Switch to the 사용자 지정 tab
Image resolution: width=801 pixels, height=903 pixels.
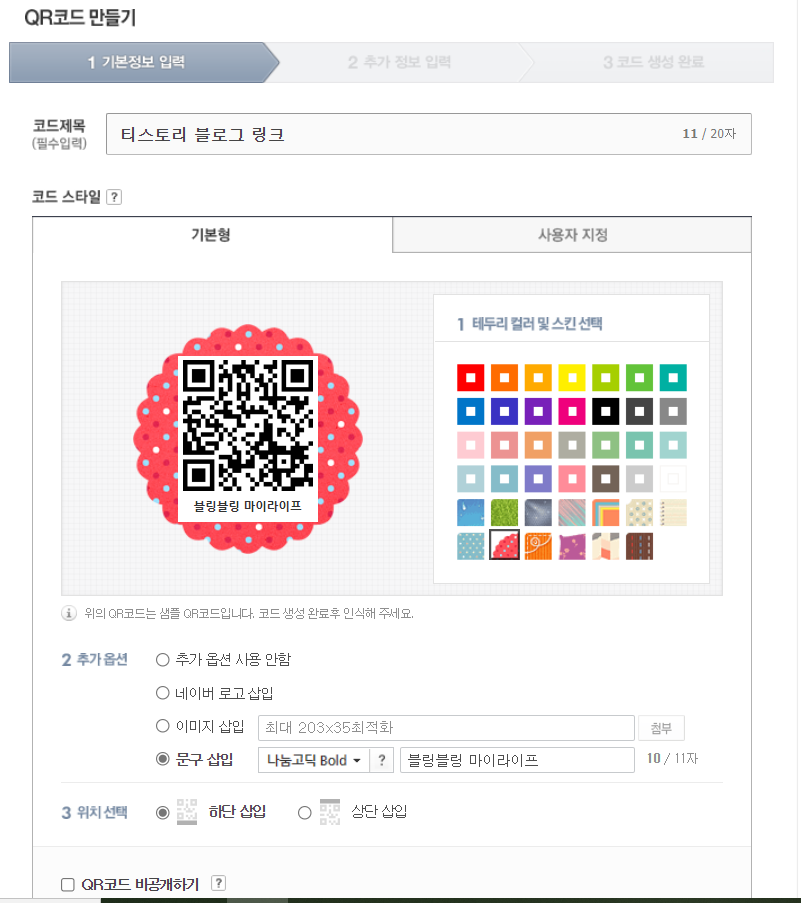tap(572, 235)
